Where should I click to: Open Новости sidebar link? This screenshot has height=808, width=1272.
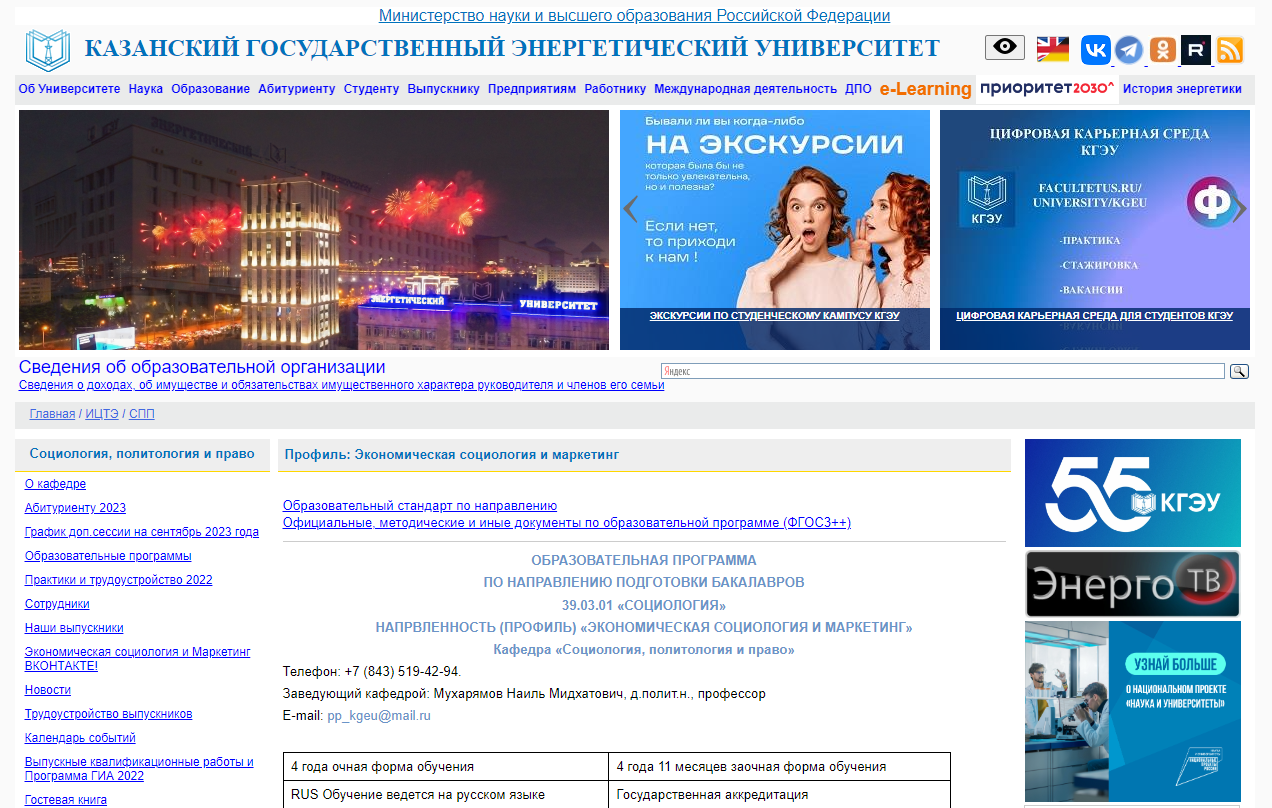pyautogui.click(x=48, y=690)
